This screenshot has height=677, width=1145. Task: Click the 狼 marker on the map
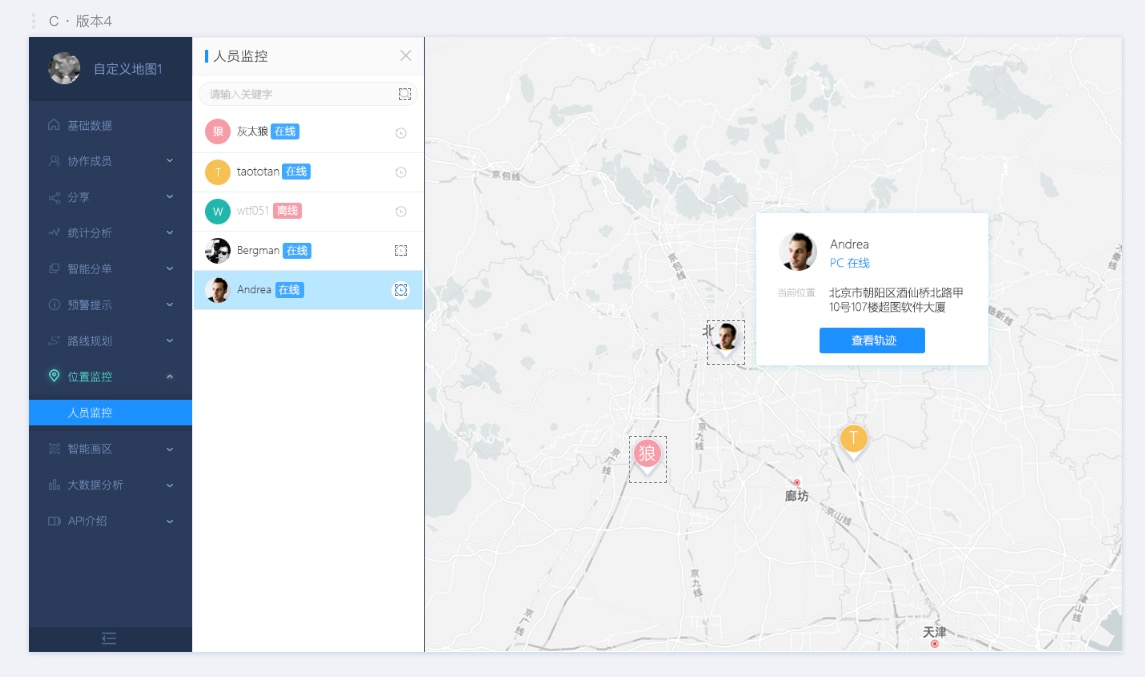click(x=647, y=455)
